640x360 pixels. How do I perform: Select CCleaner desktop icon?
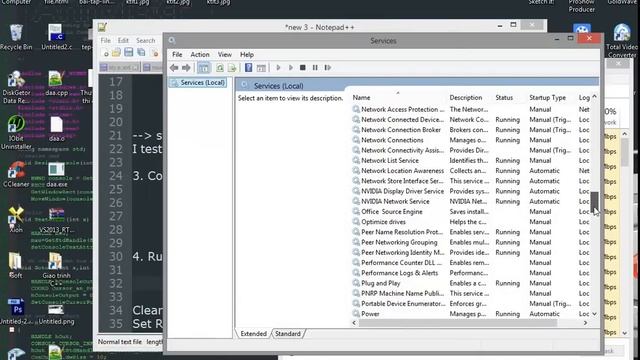coord(16,175)
